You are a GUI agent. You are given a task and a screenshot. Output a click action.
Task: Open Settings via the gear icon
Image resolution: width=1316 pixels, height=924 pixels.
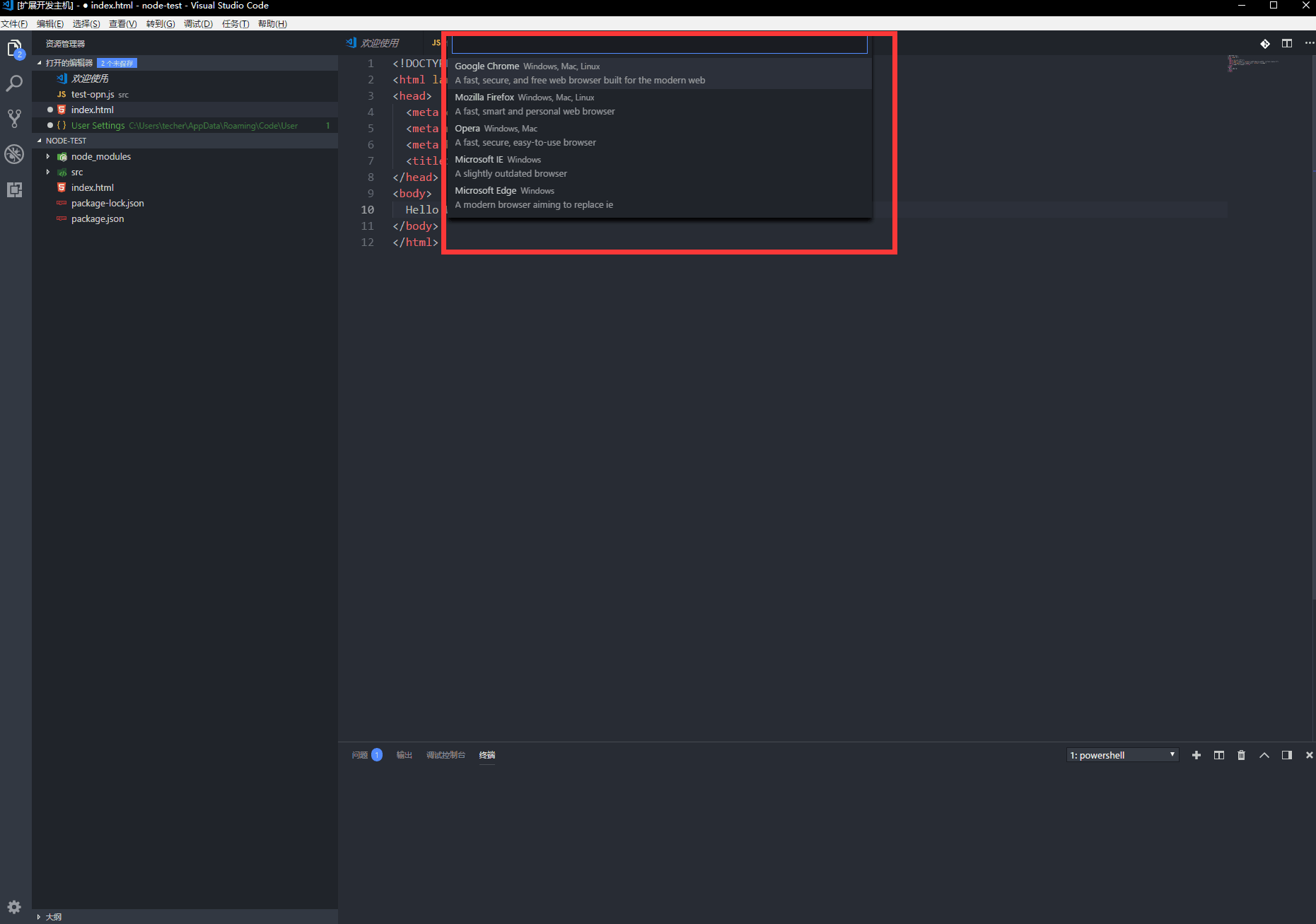pyautogui.click(x=14, y=906)
